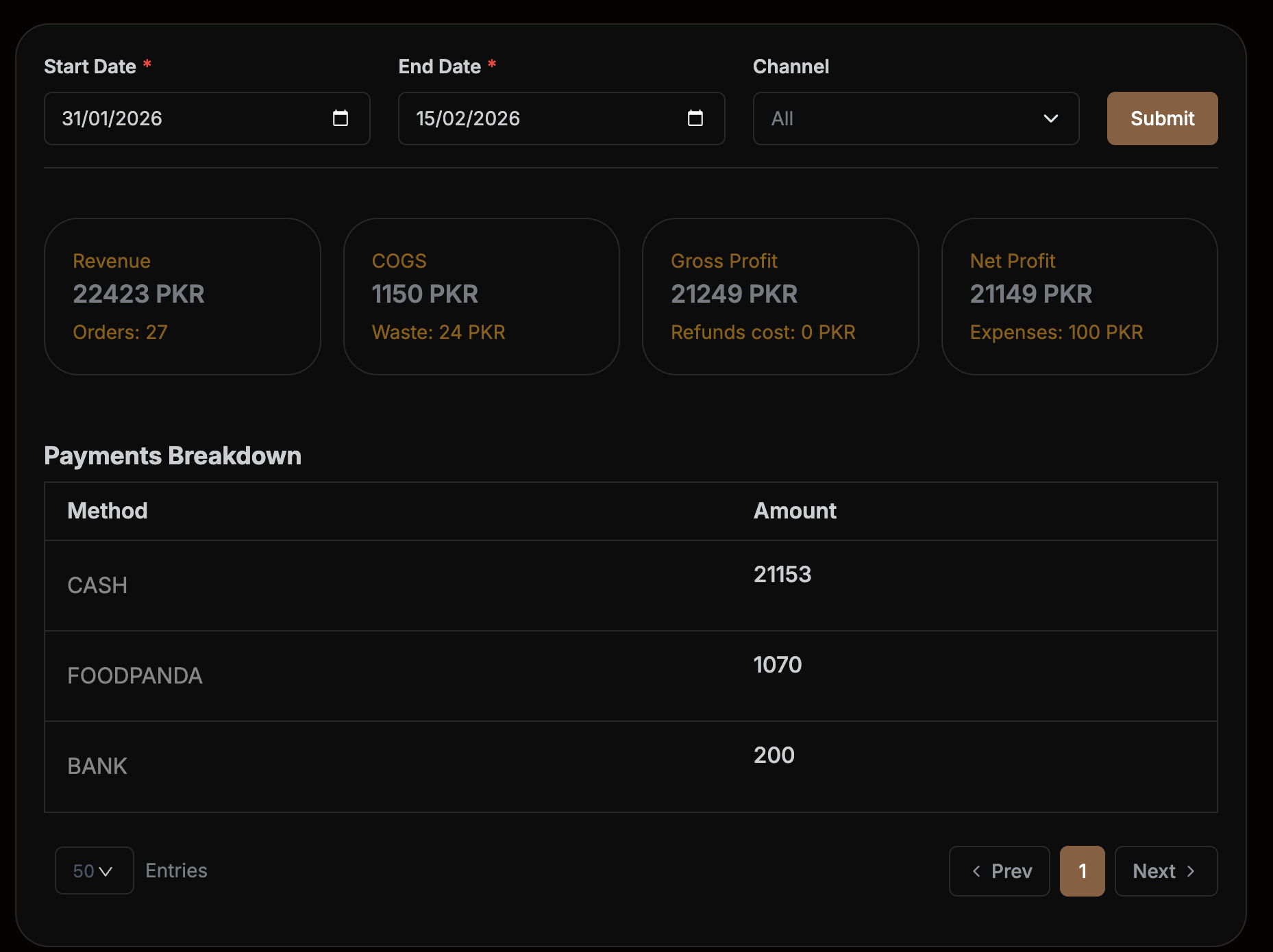Click the Amount column header

click(795, 511)
